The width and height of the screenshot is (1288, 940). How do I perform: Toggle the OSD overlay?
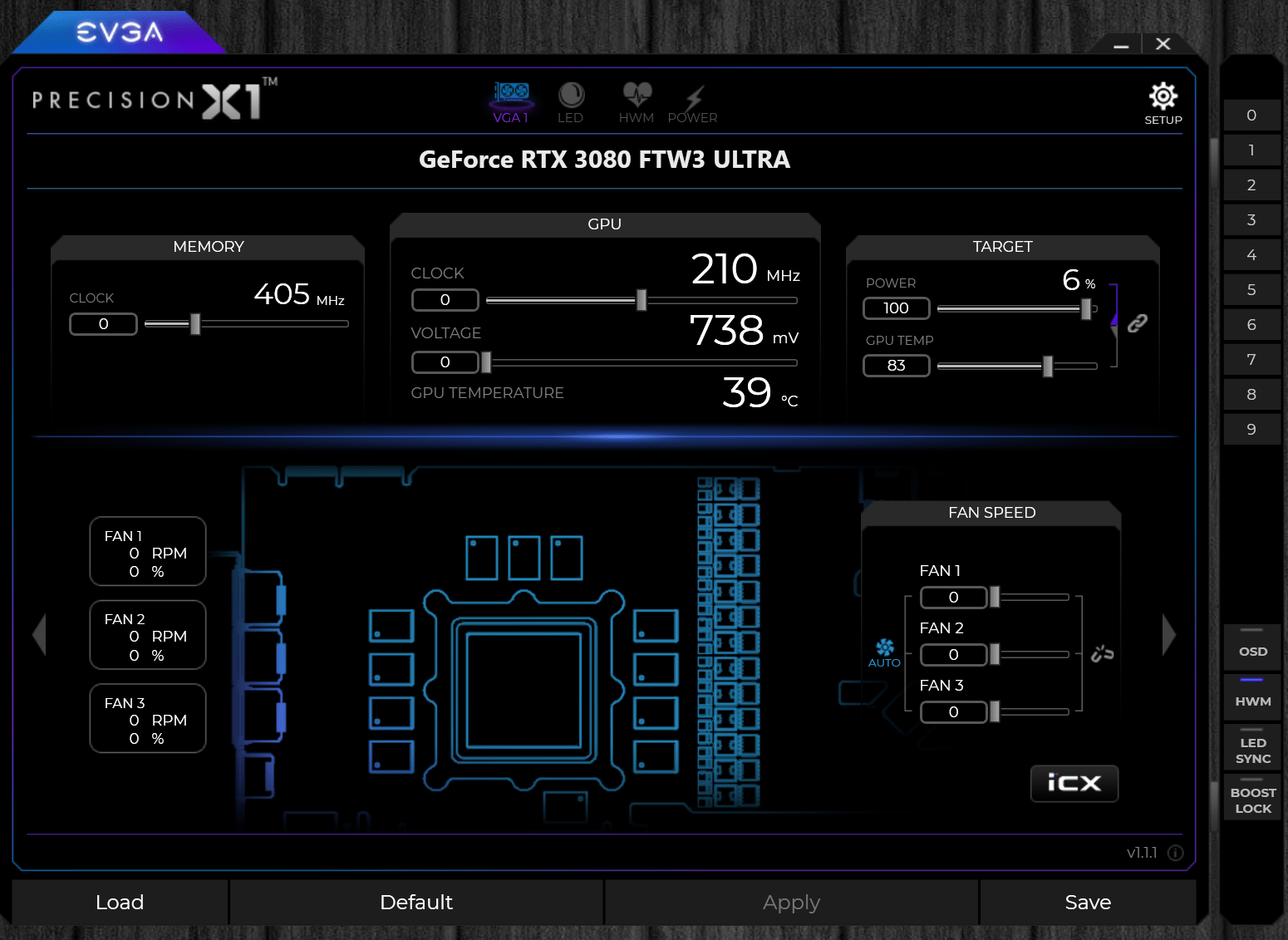[x=1251, y=647]
